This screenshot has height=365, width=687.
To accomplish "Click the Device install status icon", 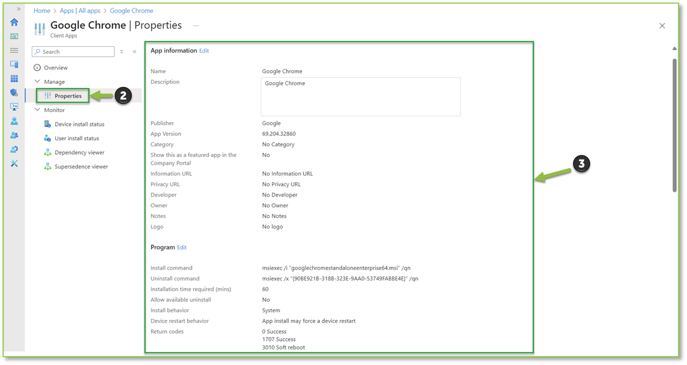I will [47, 124].
